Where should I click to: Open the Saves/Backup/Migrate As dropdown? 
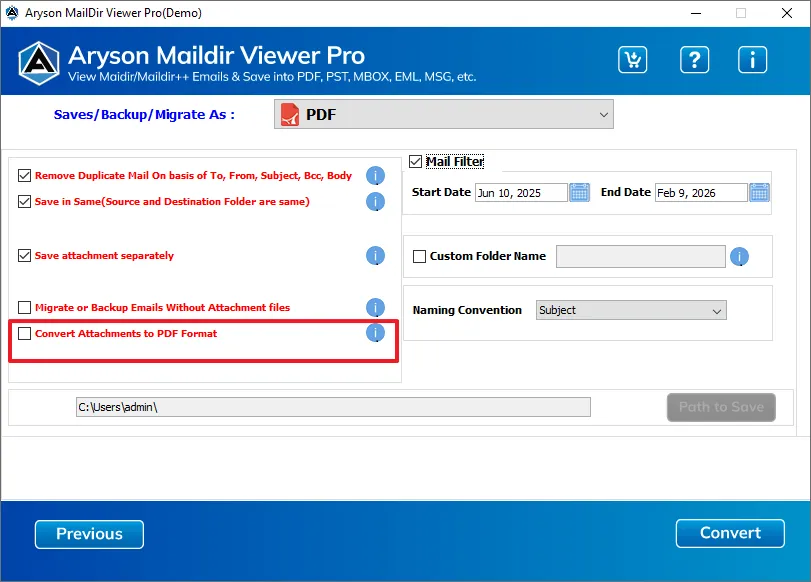point(444,114)
